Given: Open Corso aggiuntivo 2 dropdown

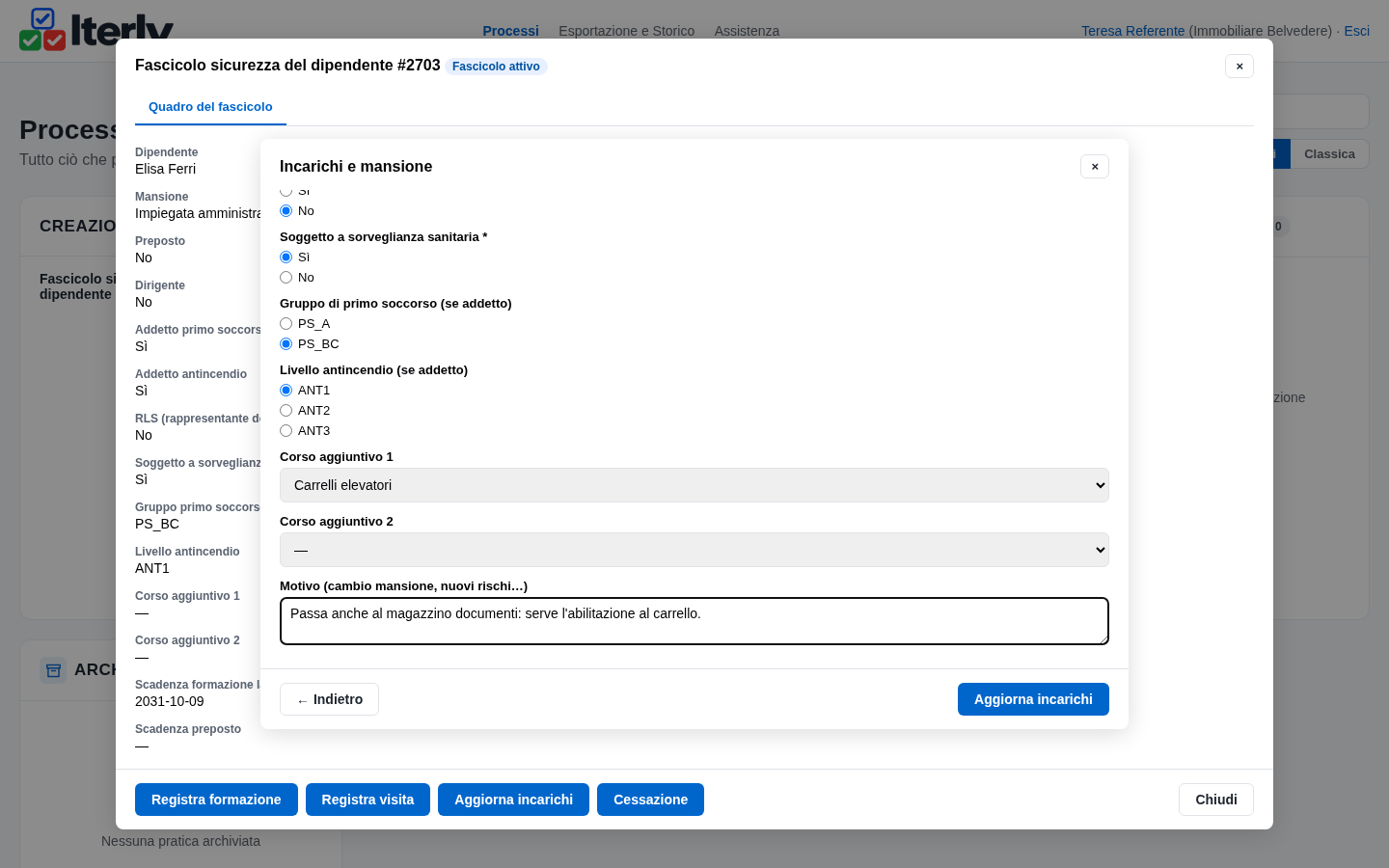Looking at the screenshot, I should tap(694, 550).
